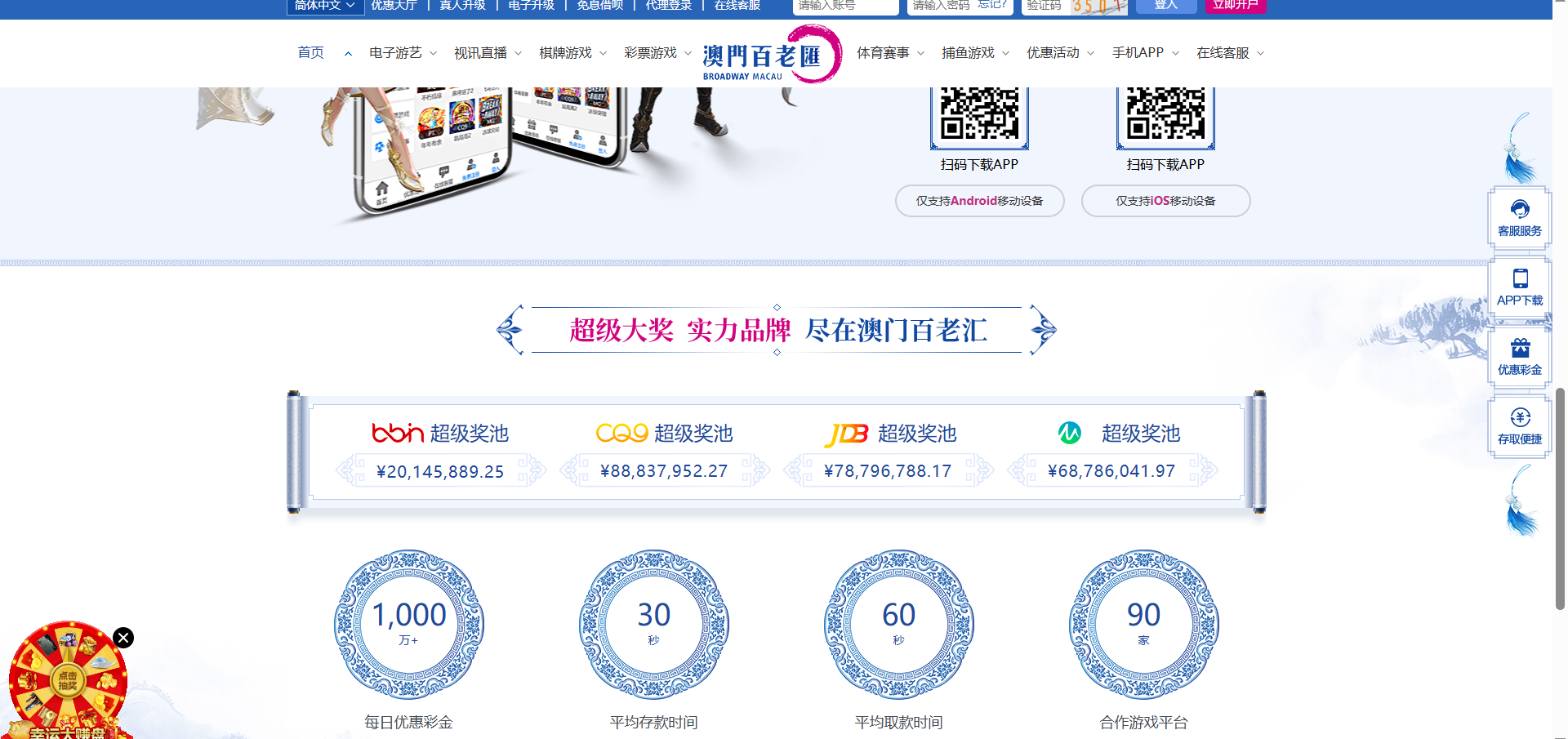Click the 登入 login button
Screen dimensions: 1568x739
click(1166, 6)
